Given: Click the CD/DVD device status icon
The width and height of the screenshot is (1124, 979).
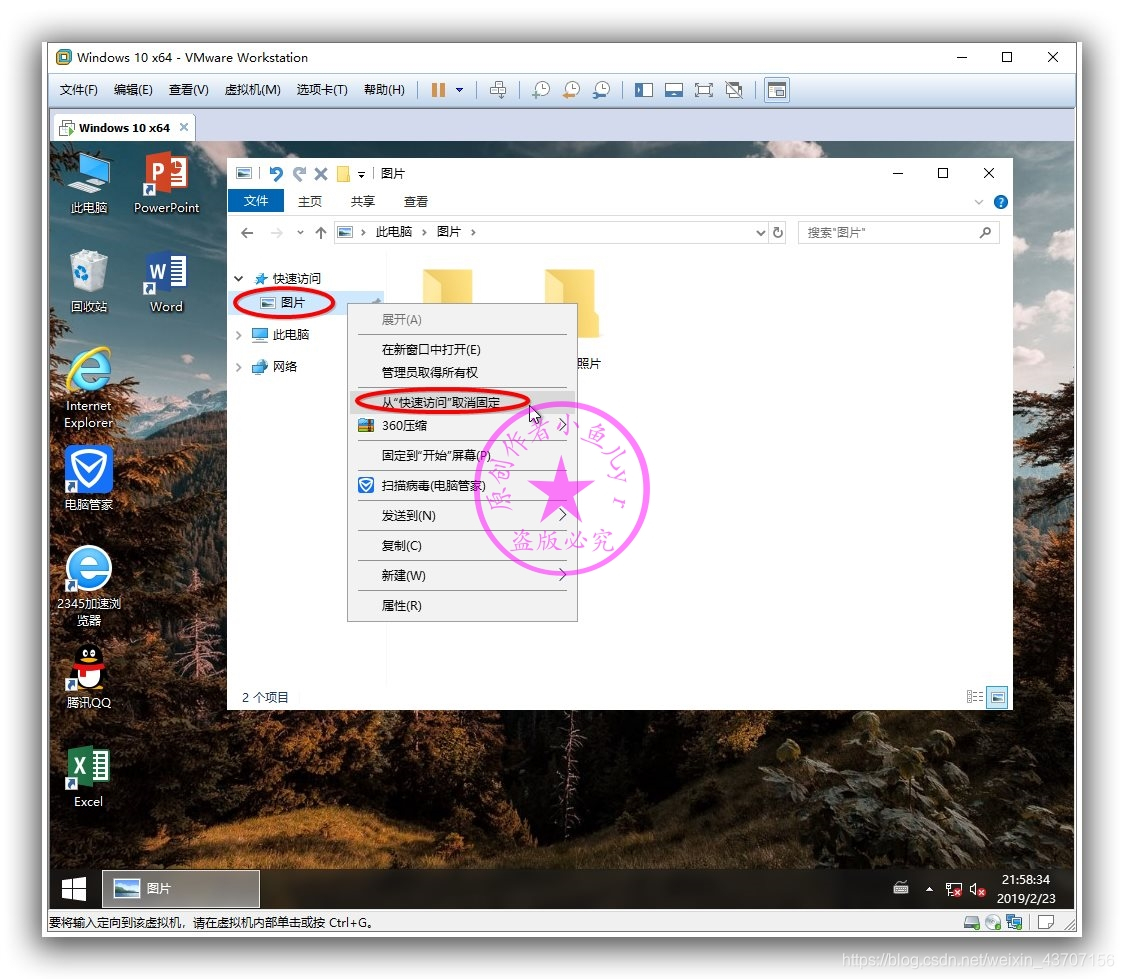Looking at the screenshot, I should [x=991, y=922].
